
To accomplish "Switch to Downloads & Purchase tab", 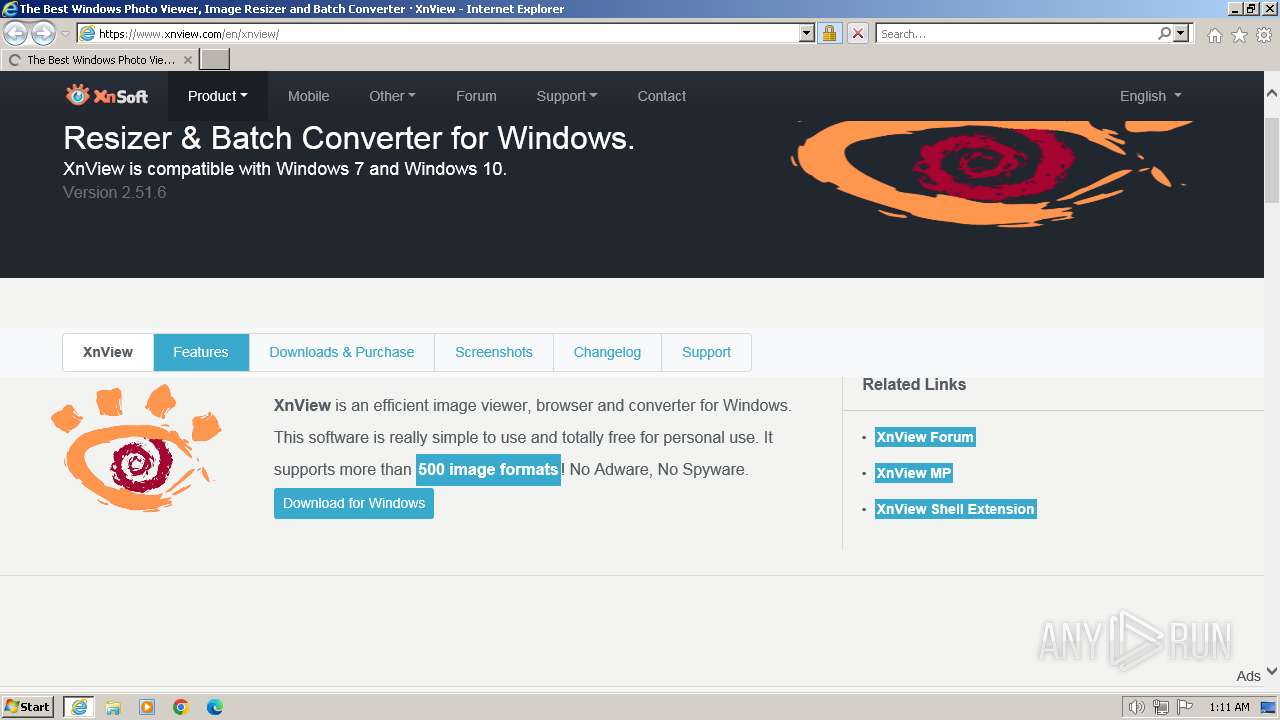I will point(342,352).
